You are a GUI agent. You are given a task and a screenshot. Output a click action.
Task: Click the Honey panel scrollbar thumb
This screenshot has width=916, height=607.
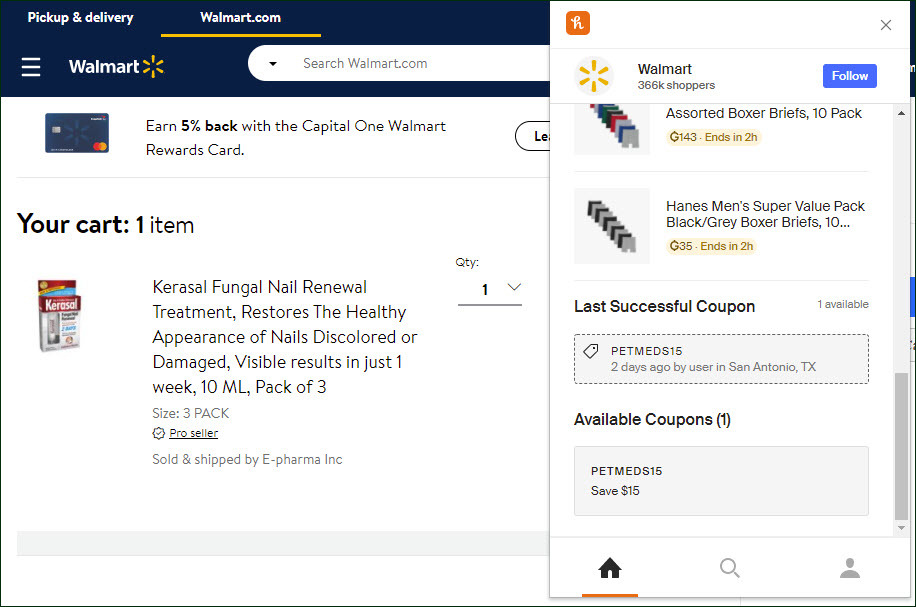[x=901, y=445]
